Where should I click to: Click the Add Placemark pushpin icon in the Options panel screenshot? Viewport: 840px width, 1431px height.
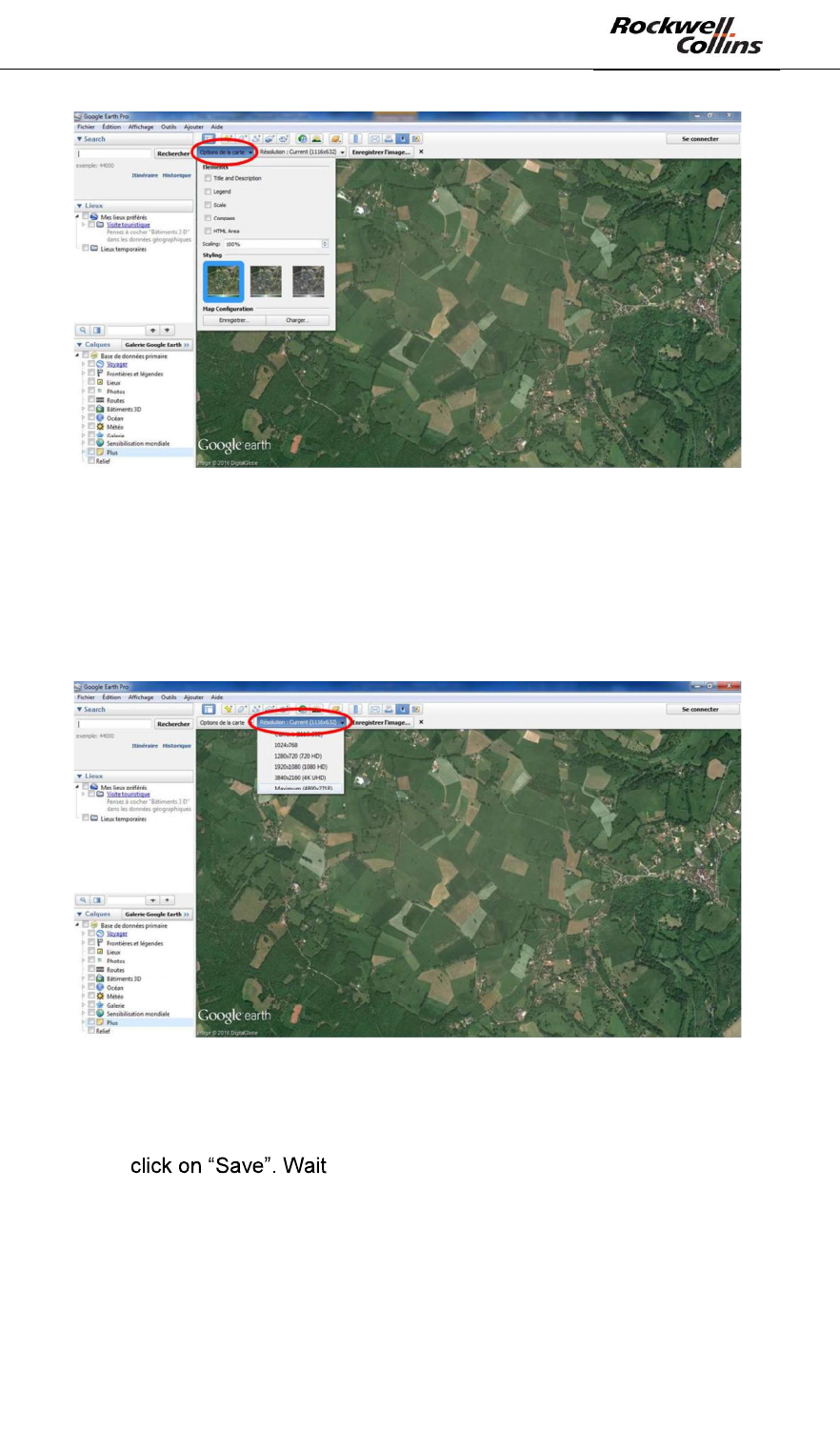click(x=229, y=138)
